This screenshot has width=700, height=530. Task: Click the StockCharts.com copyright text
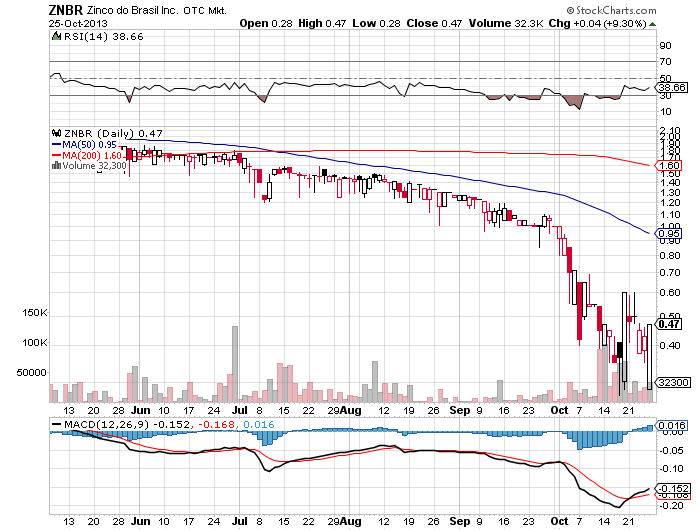coord(612,10)
